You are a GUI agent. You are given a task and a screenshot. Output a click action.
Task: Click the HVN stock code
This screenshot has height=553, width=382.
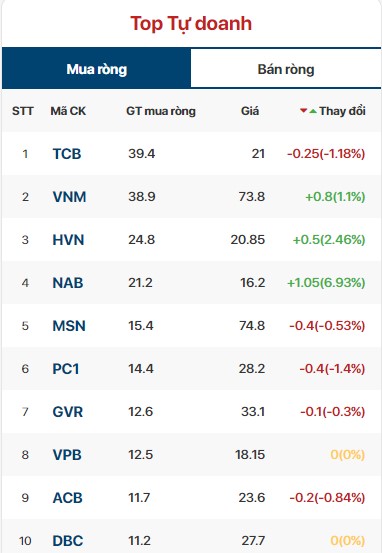point(68,240)
